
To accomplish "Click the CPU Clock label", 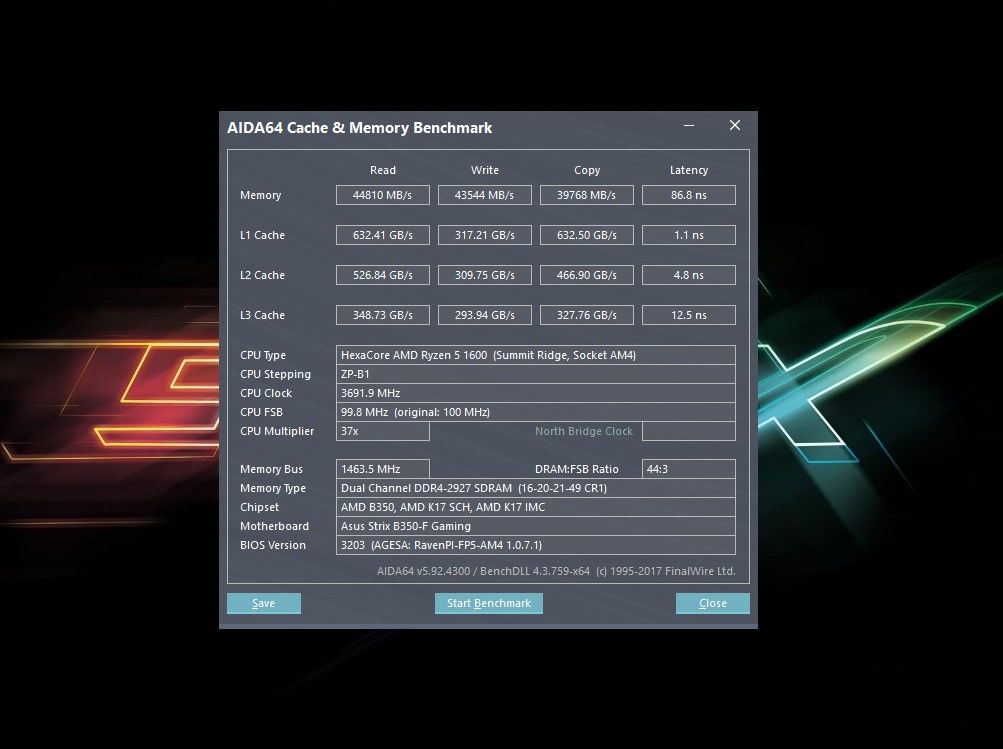I will tap(265, 393).
